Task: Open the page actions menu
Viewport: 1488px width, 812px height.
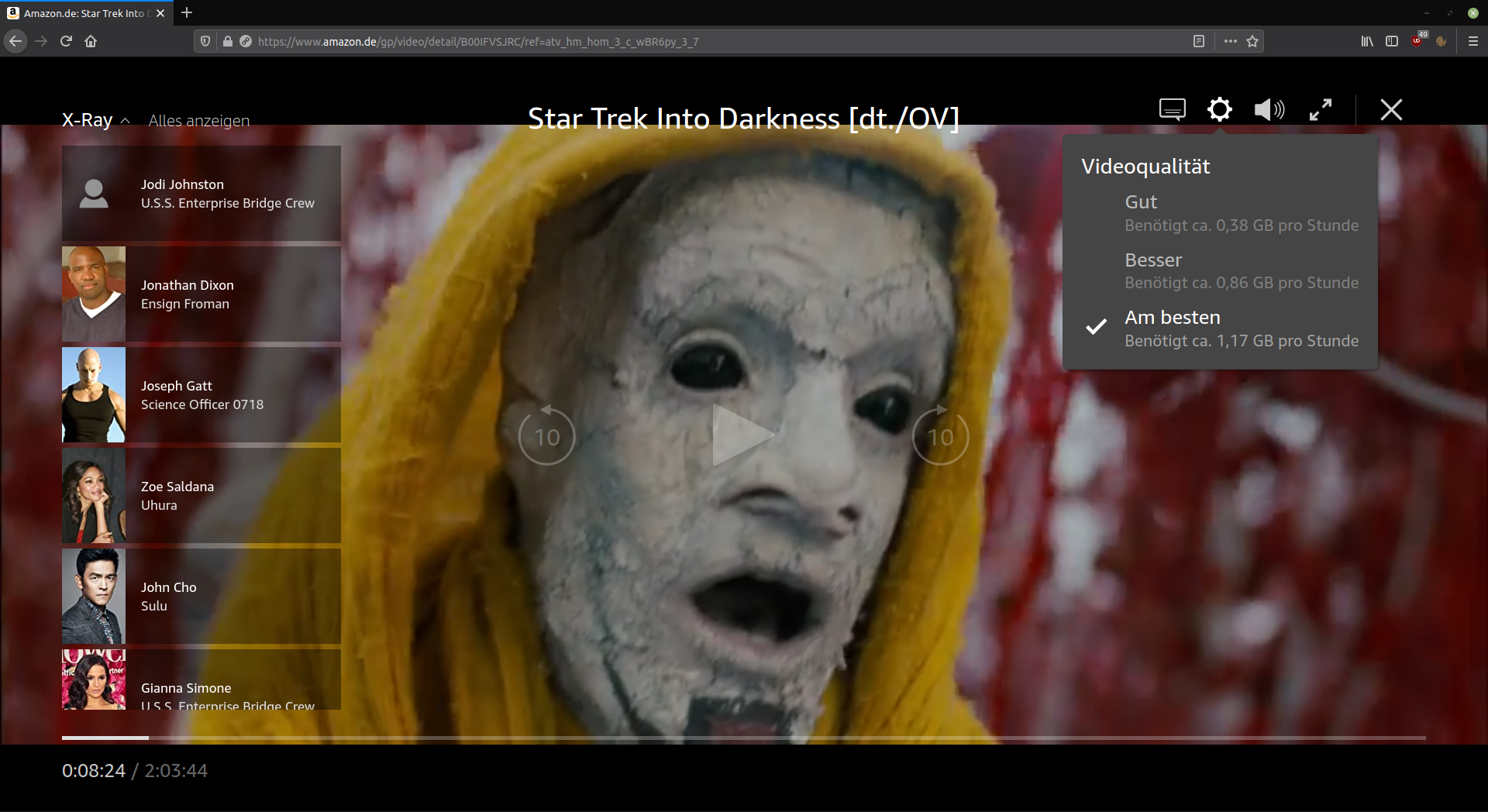Action: 1230,41
